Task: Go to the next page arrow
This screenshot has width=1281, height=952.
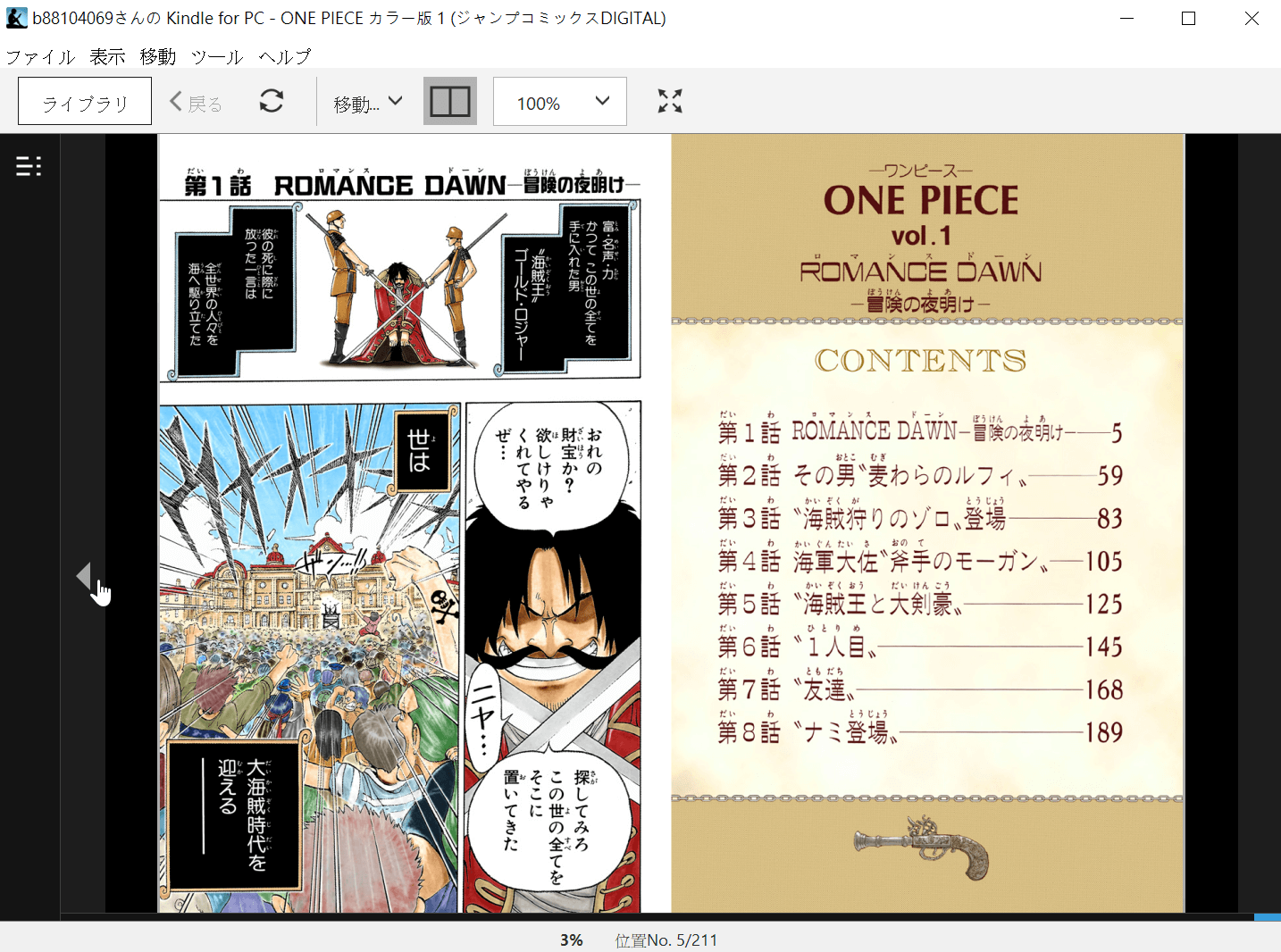Action: click(84, 576)
